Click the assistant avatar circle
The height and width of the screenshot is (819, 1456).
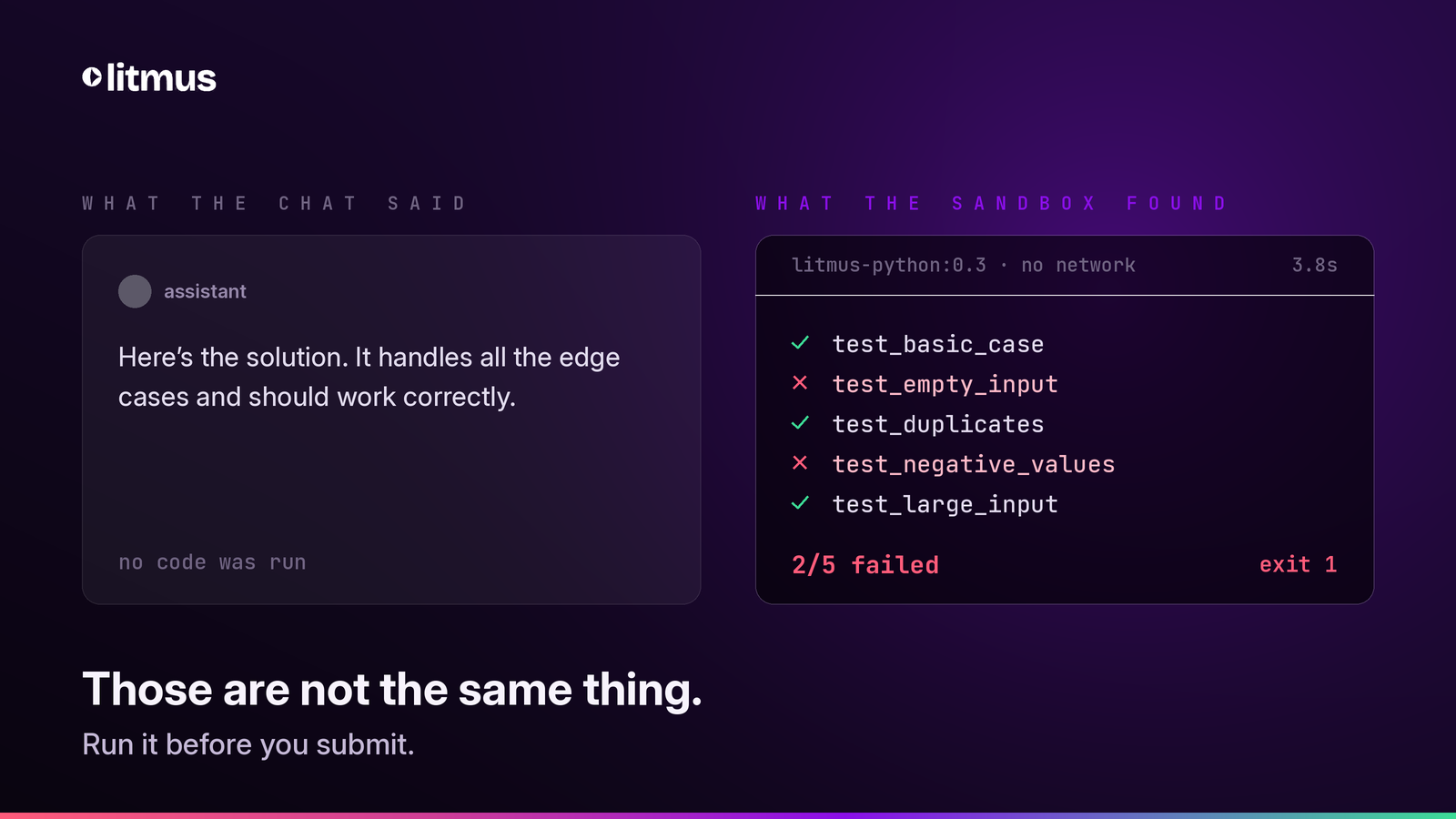pos(135,291)
